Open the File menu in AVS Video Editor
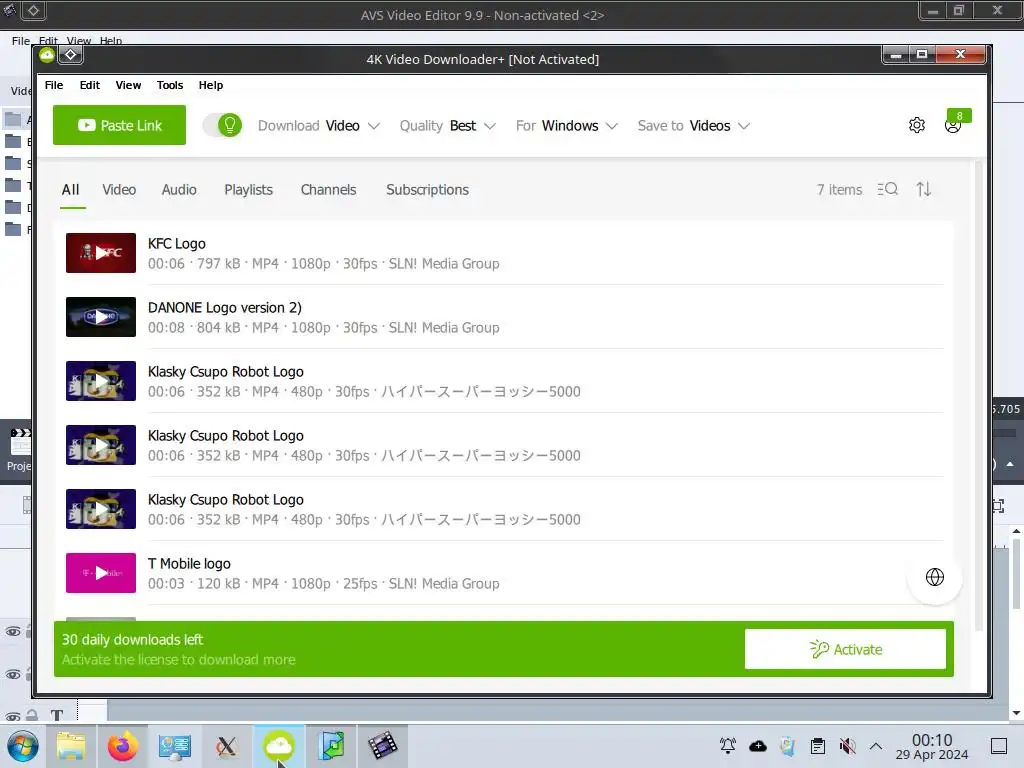The height and width of the screenshot is (768, 1024). (x=20, y=40)
